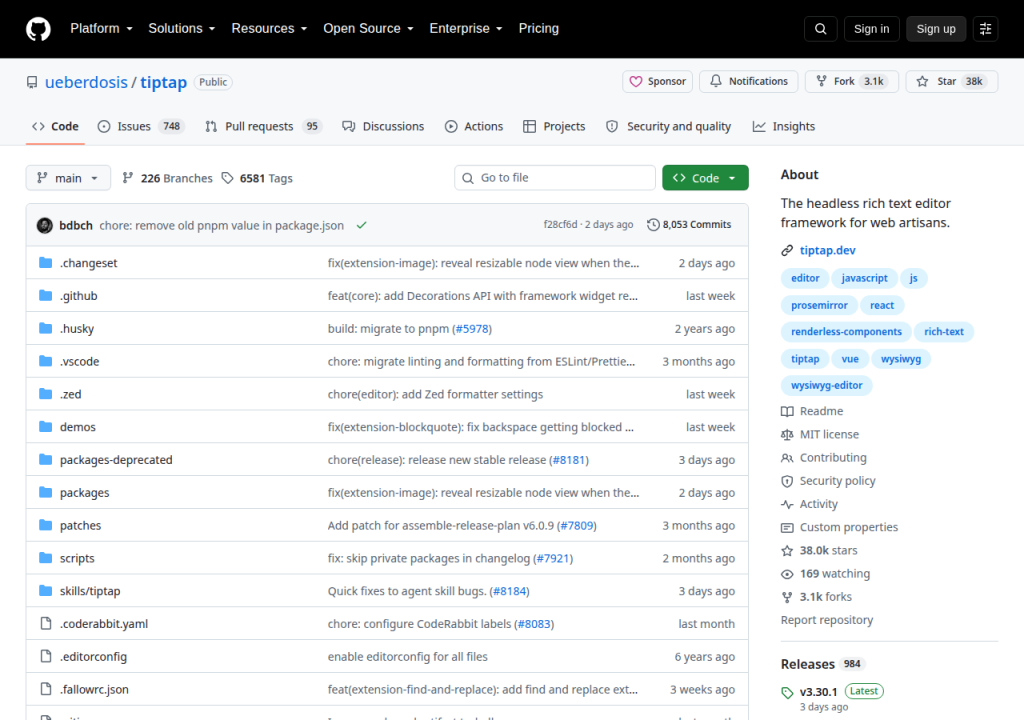
Task: Click the .husky folder icon
Action: pos(45,328)
